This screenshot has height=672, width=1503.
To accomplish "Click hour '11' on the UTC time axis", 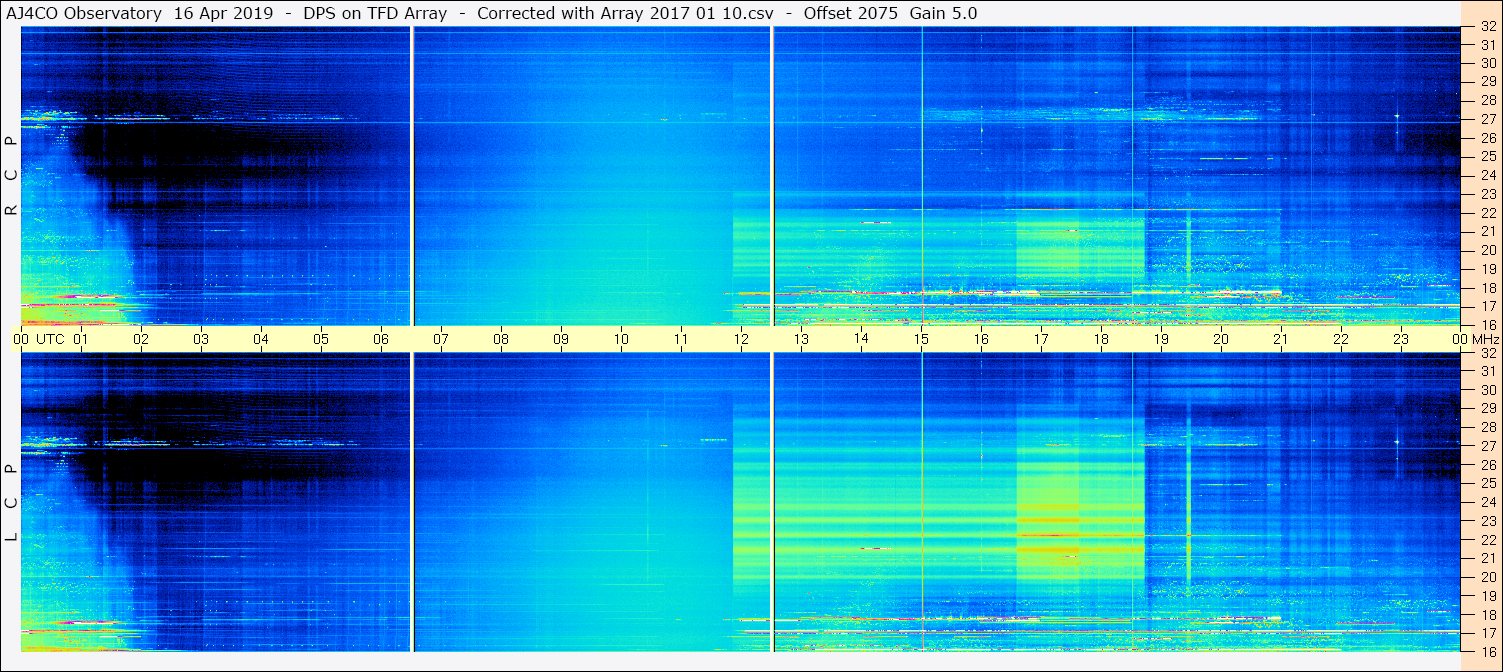I will 681,339.
